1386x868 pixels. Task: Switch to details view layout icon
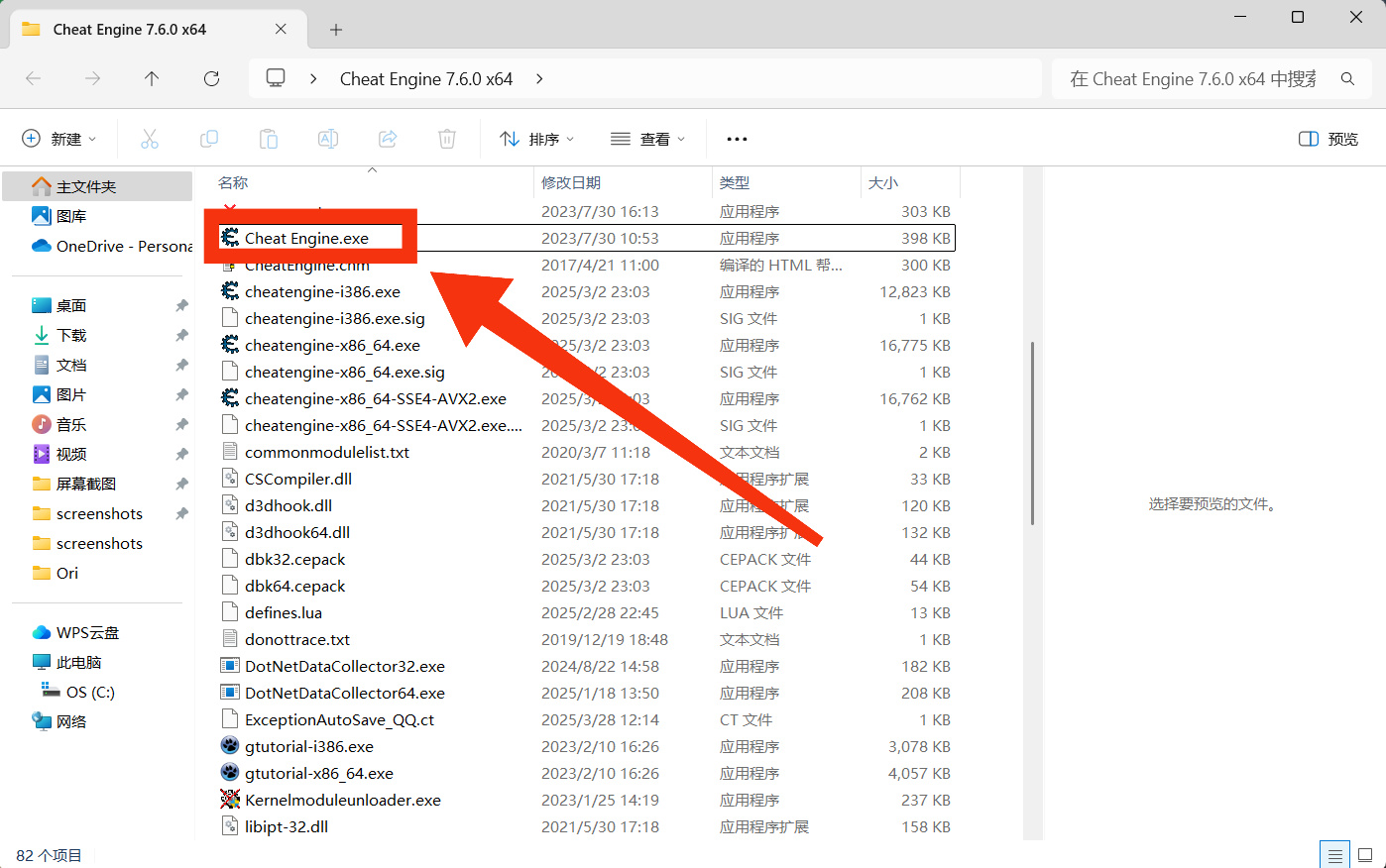pyautogui.click(x=1335, y=855)
